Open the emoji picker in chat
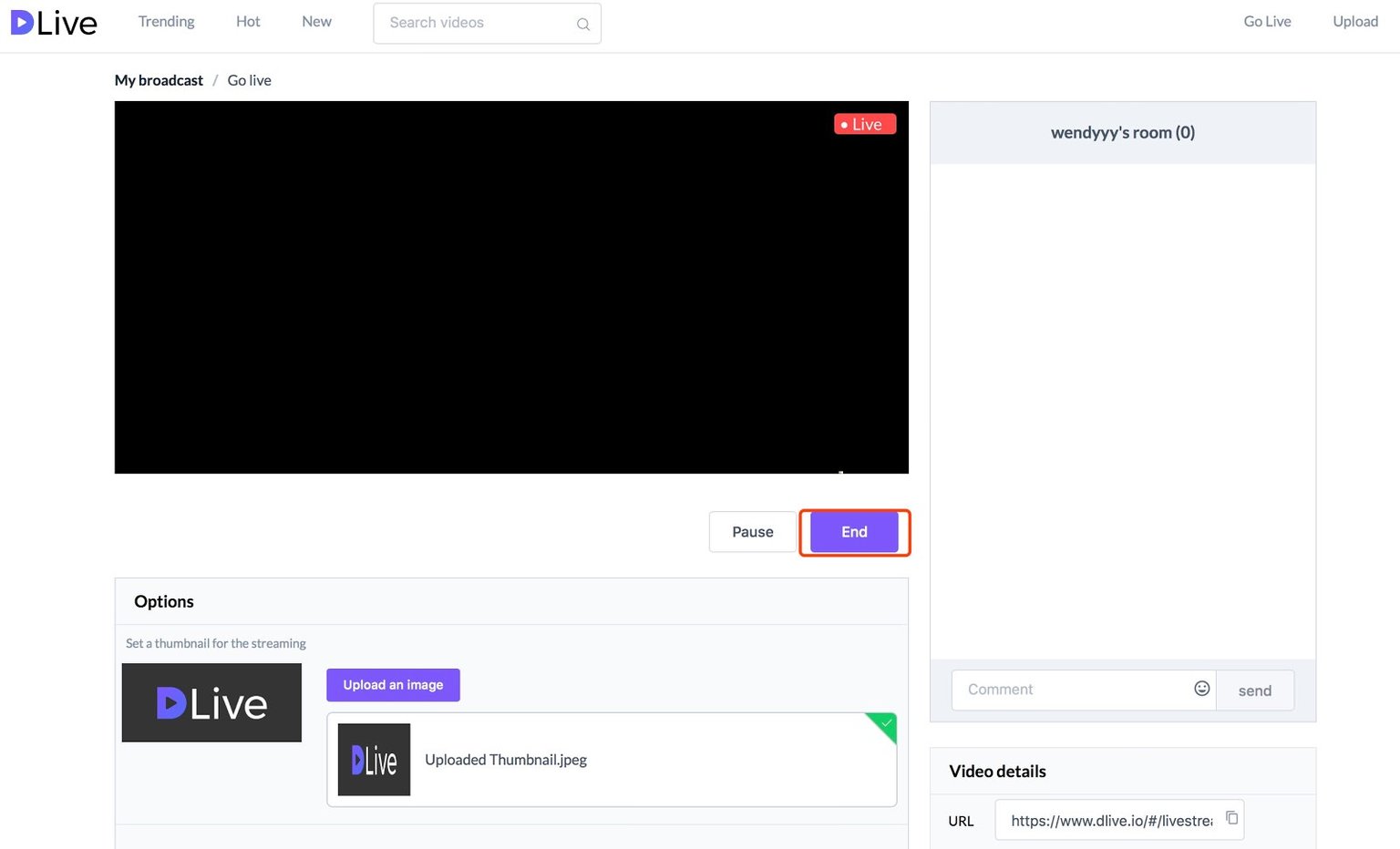Image resolution: width=1400 pixels, height=849 pixels. [1201, 689]
